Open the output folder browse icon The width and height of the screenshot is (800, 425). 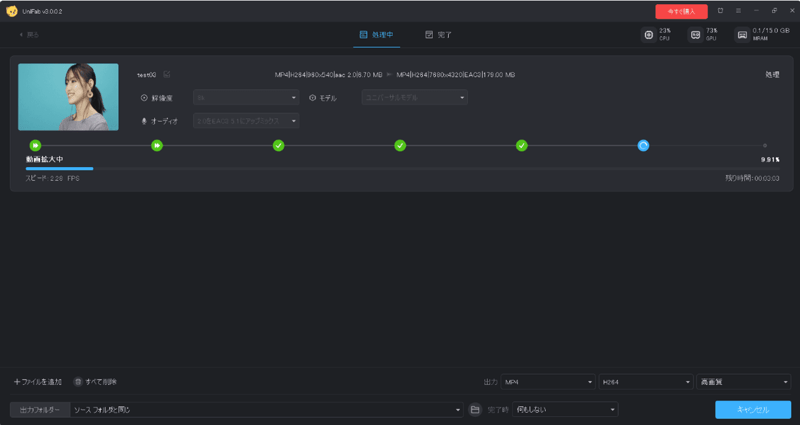(x=475, y=409)
